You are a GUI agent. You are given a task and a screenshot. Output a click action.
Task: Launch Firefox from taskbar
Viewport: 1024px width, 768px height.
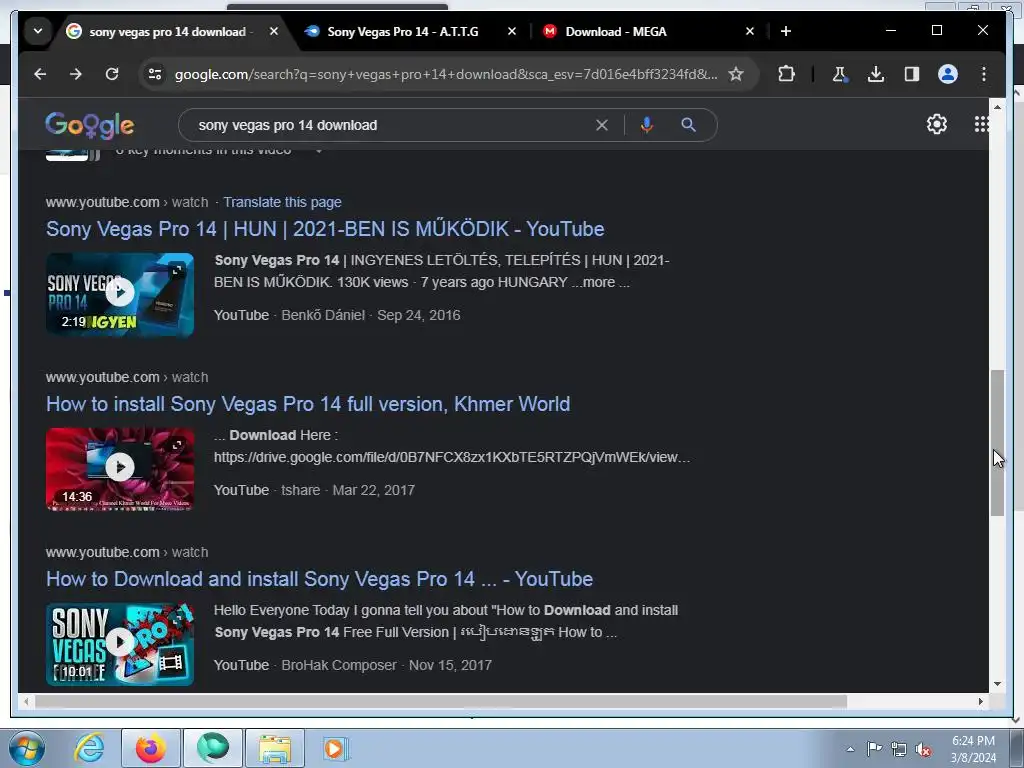pos(150,748)
